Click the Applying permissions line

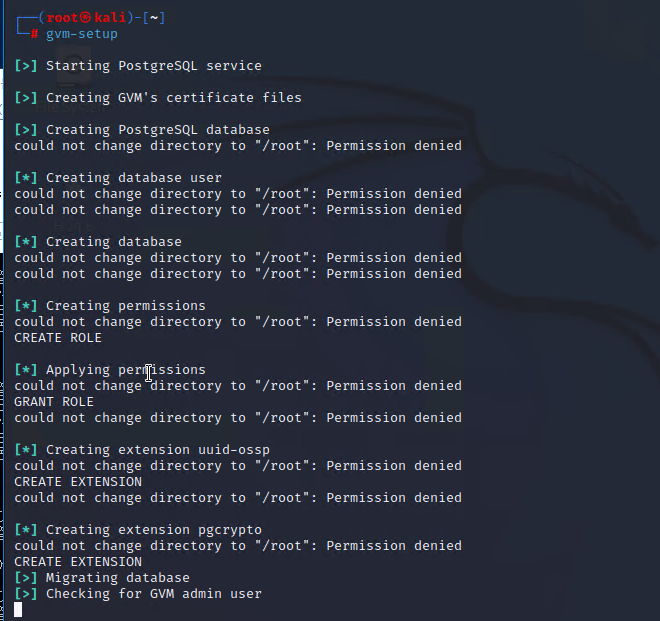125,370
